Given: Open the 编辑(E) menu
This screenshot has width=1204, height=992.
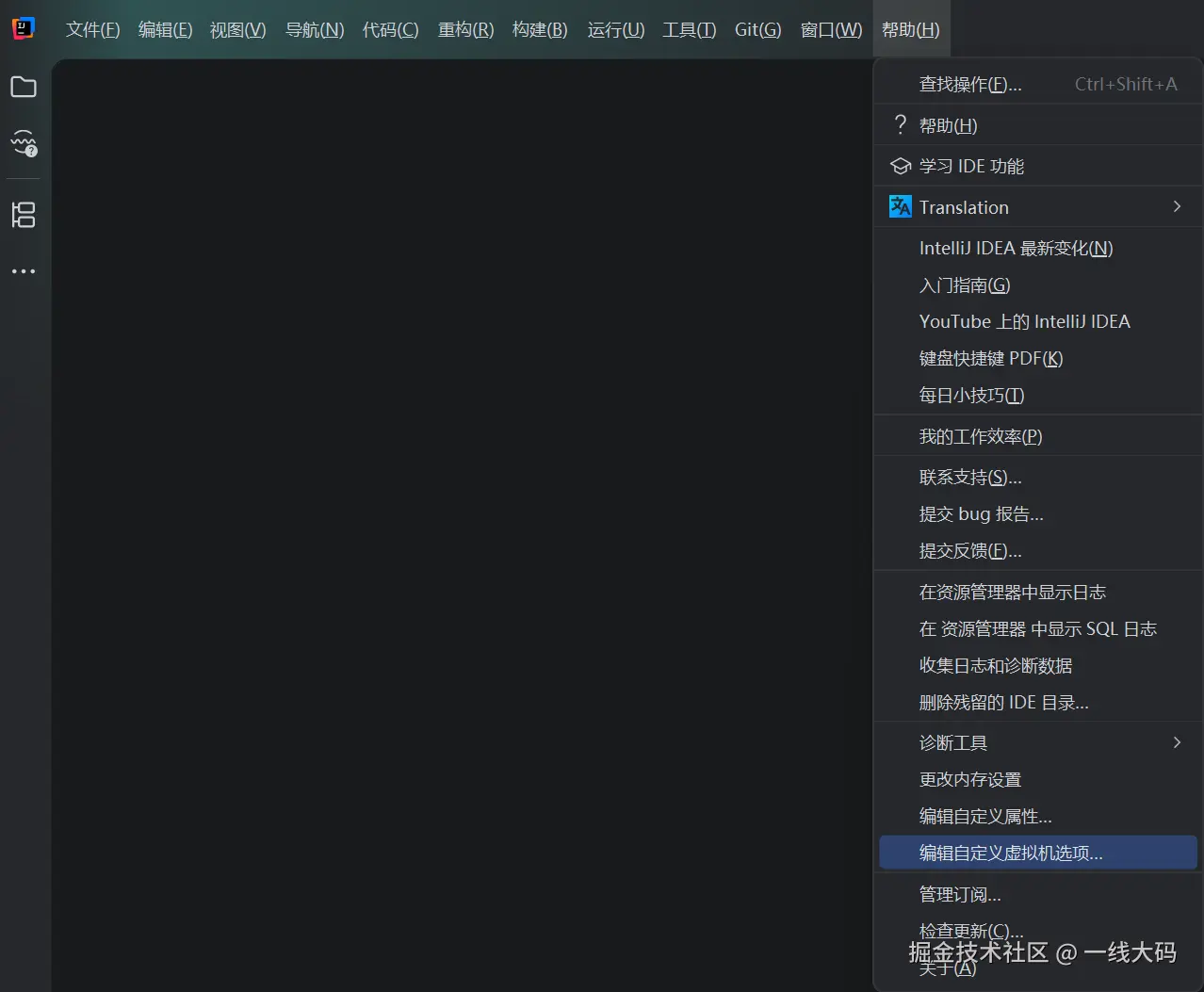Looking at the screenshot, I should [x=165, y=30].
